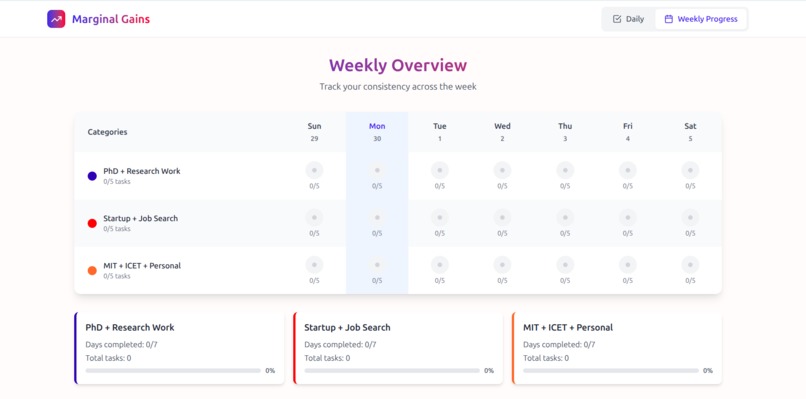Click the orange dot for MIT + ICET + Personal
The image size is (806, 399).
click(92, 270)
